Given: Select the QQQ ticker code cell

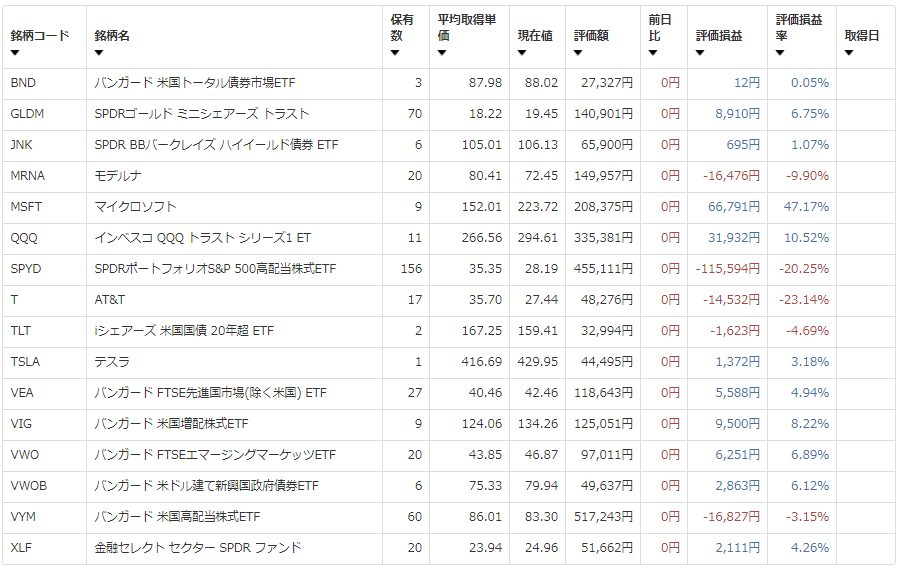Looking at the screenshot, I should [45, 239].
